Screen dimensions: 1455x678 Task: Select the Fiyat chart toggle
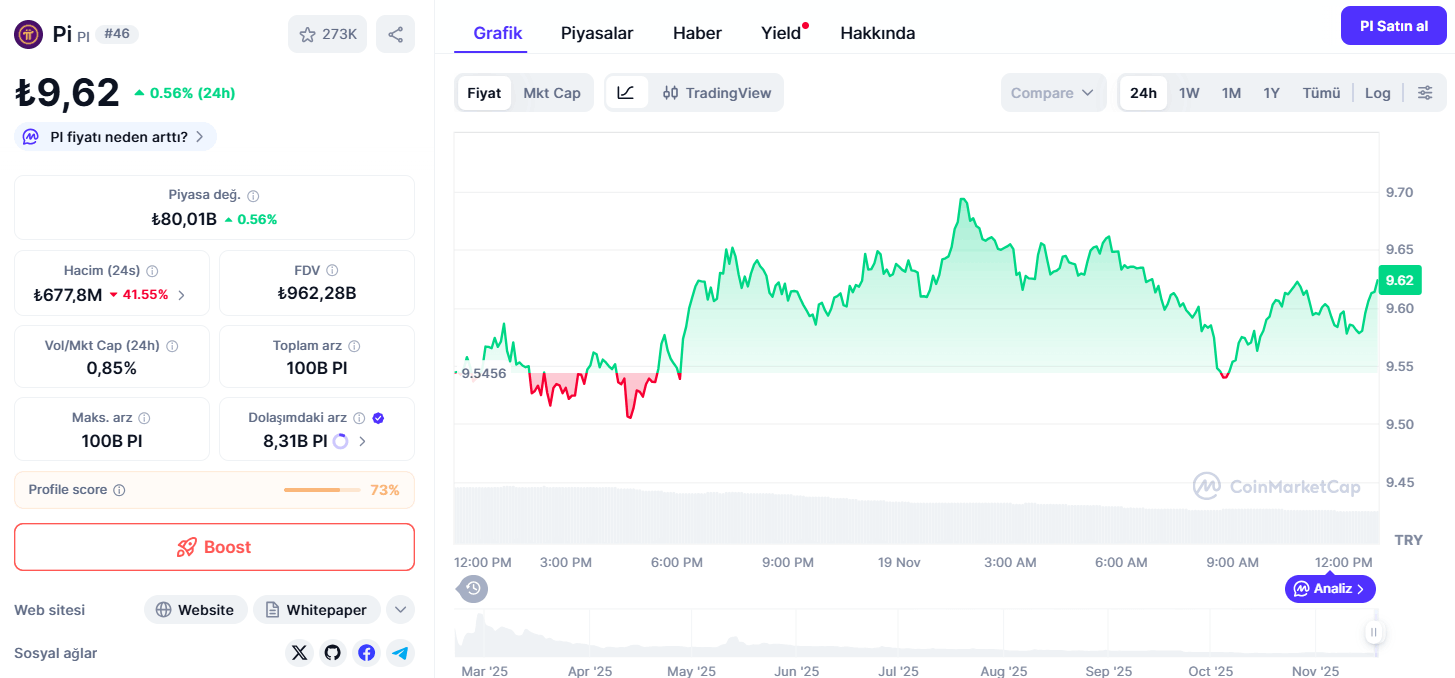click(x=484, y=93)
